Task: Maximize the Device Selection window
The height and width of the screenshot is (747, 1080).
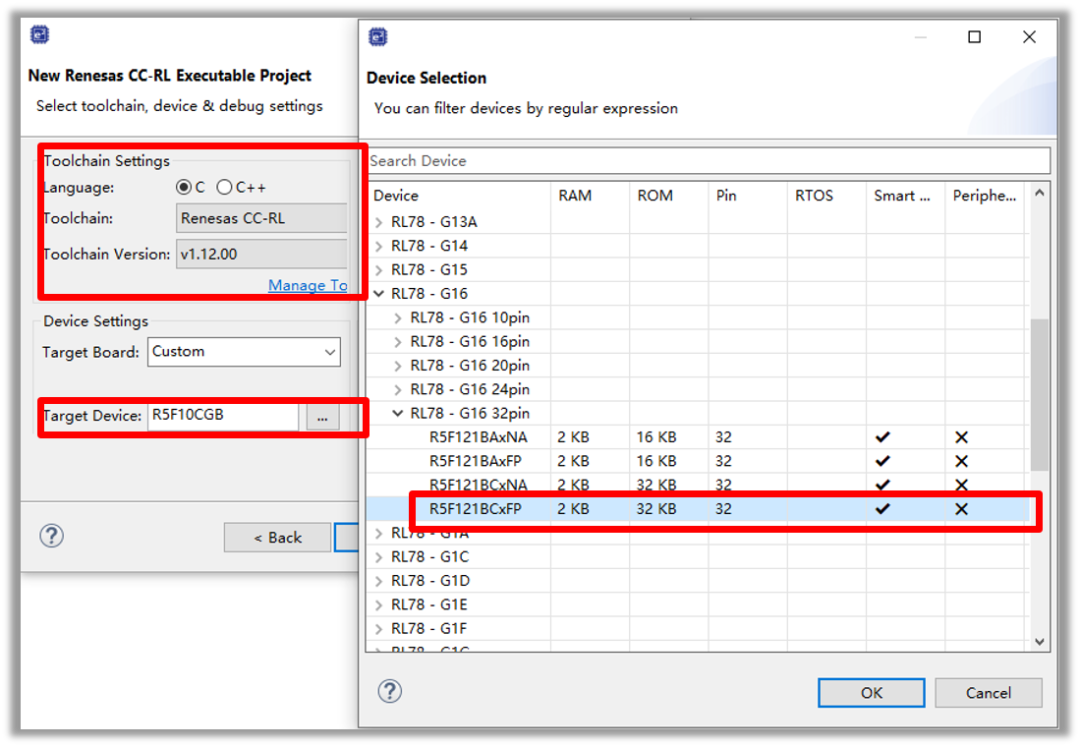Action: pos(975,36)
